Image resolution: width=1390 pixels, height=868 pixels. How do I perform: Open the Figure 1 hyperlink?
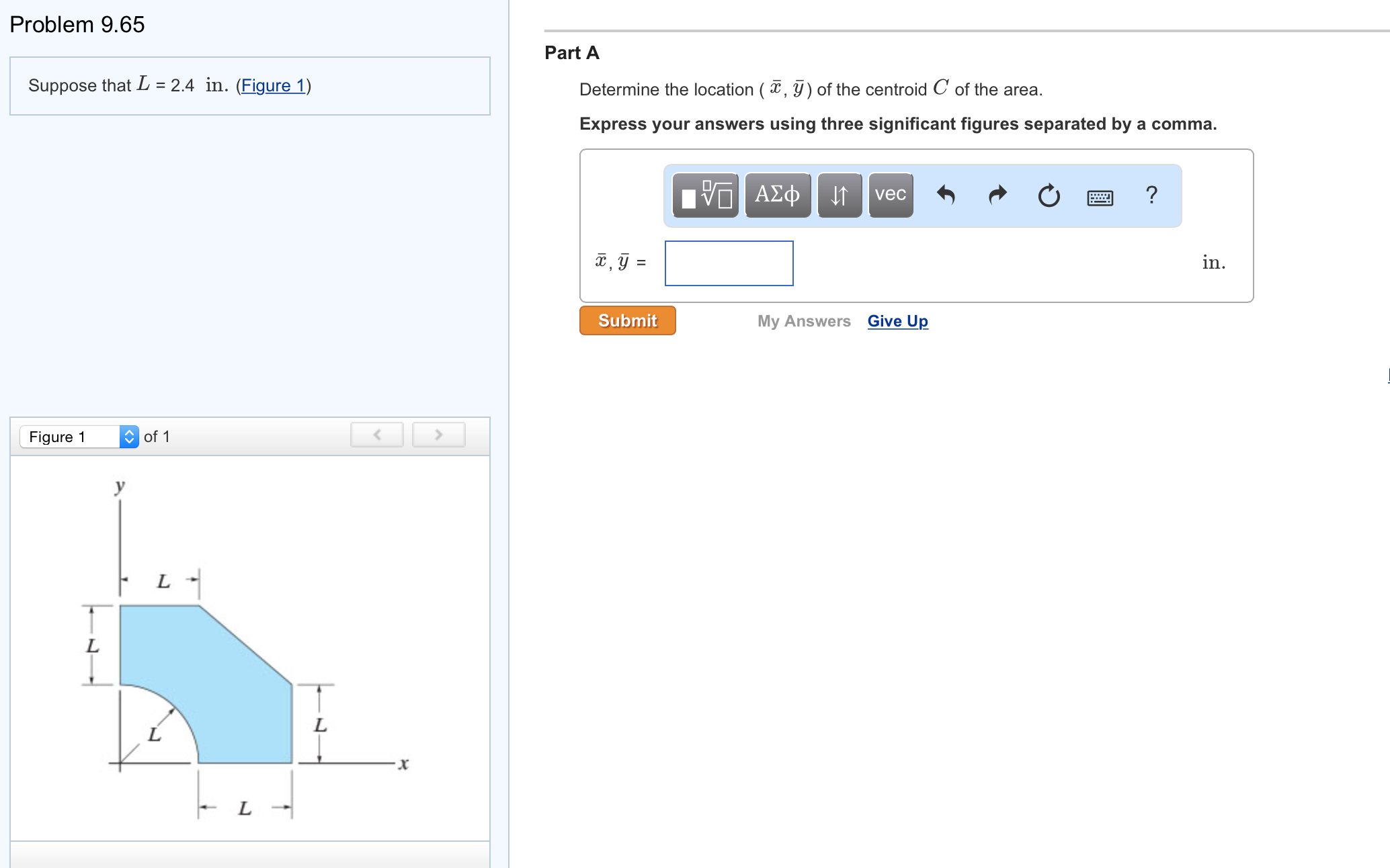(x=273, y=85)
